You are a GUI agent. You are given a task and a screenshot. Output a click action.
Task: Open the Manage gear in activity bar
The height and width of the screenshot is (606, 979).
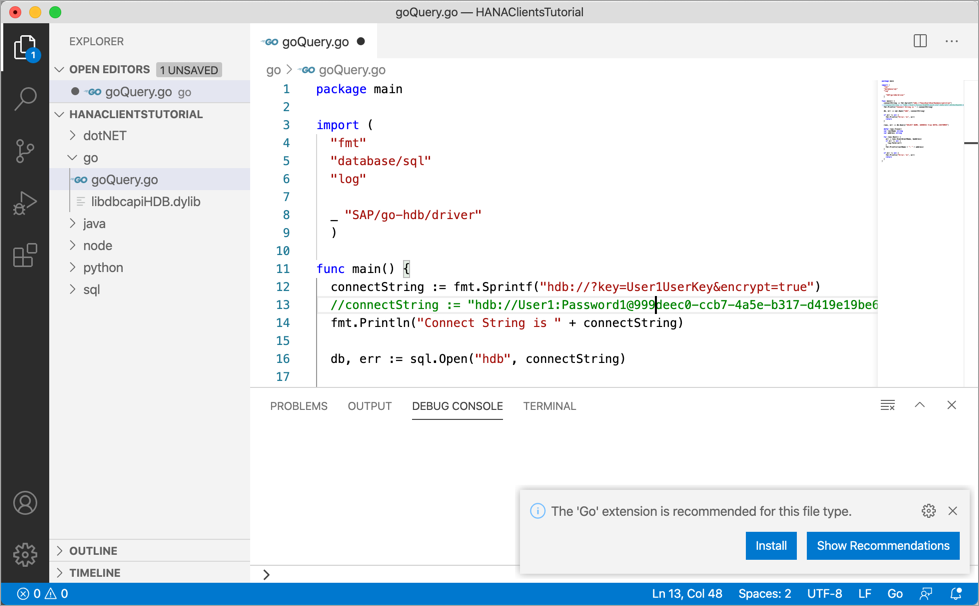25,554
